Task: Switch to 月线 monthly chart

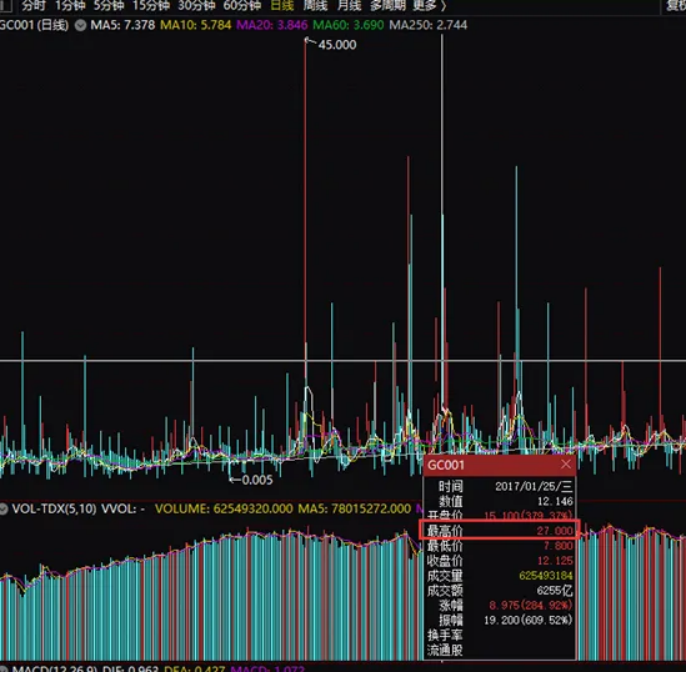Action: click(349, 5)
